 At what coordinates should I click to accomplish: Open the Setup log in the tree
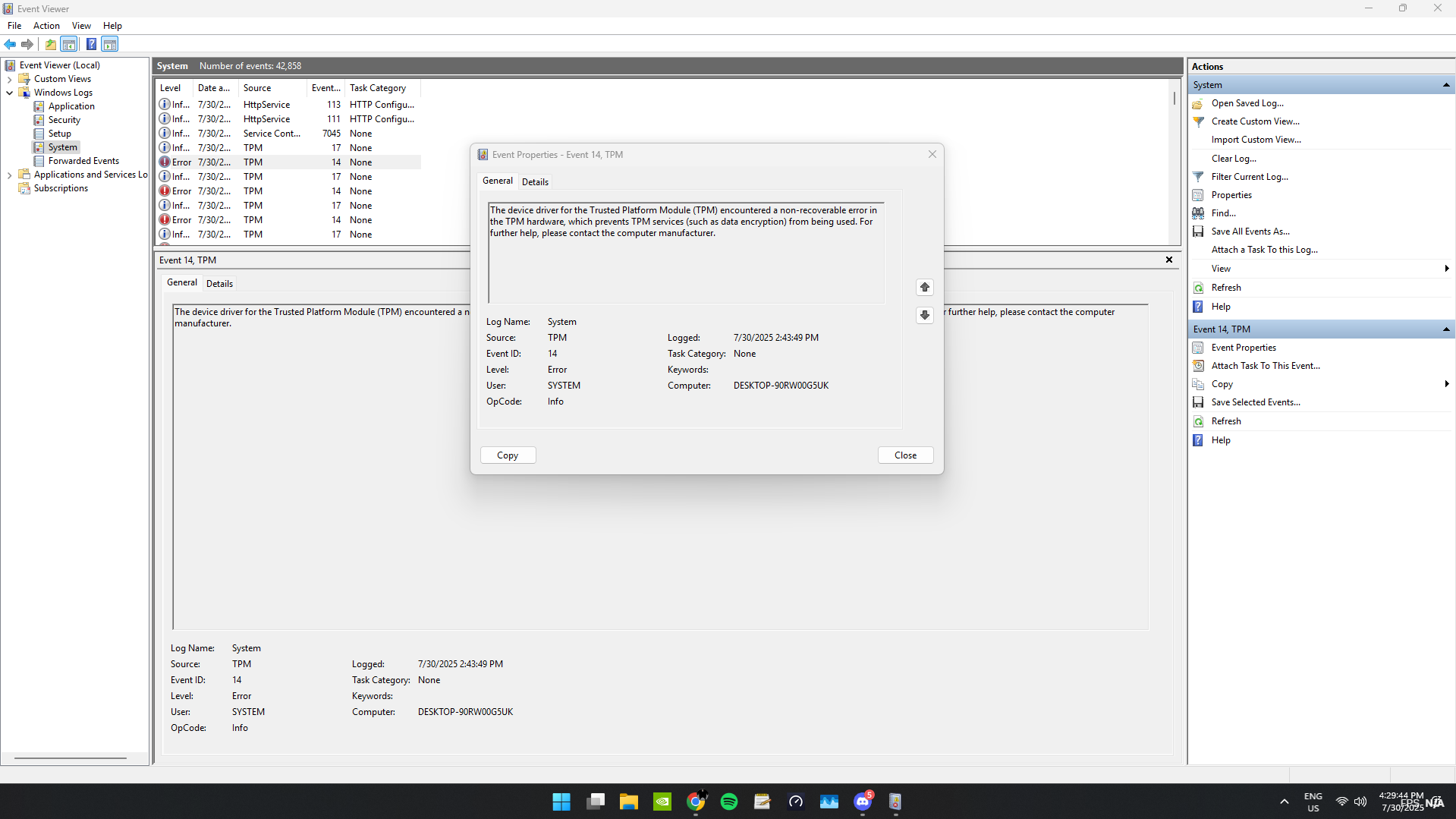(59, 134)
